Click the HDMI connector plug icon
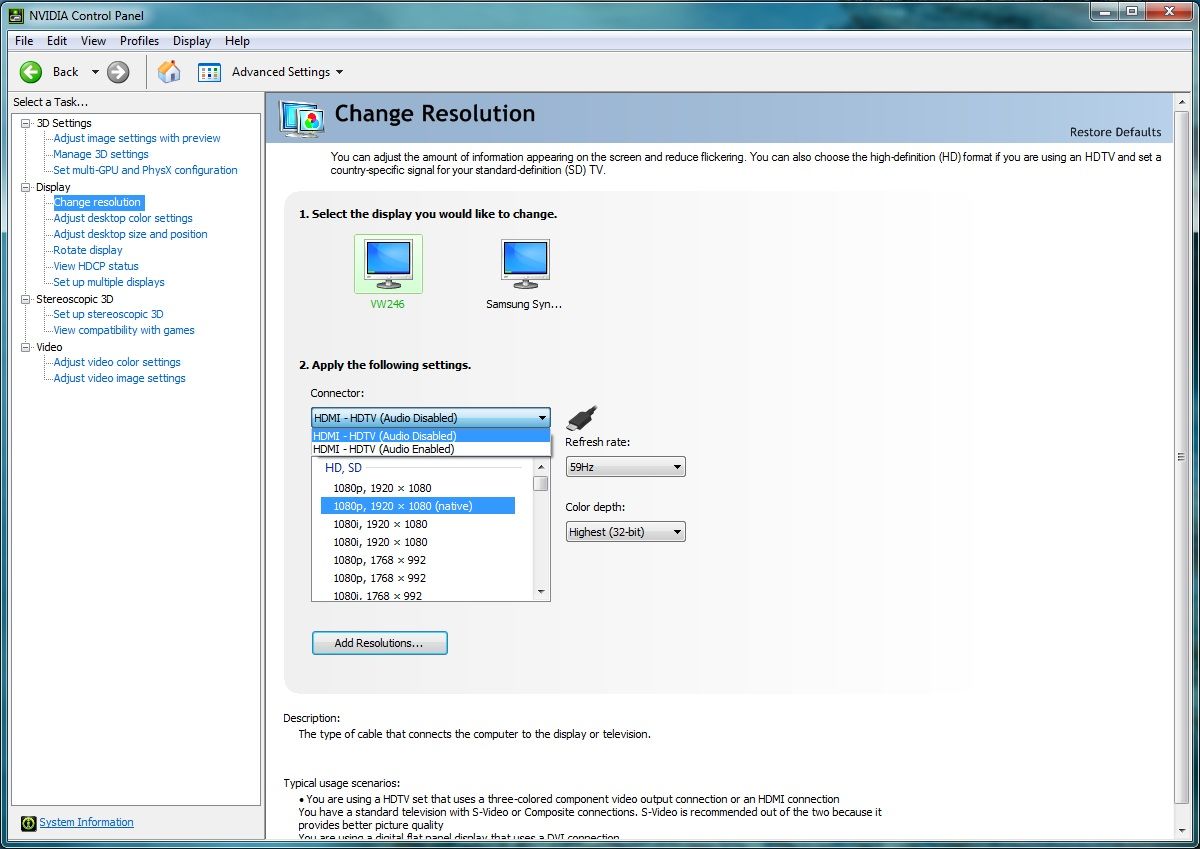The image size is (1200, 849). [x=582, y=417]
